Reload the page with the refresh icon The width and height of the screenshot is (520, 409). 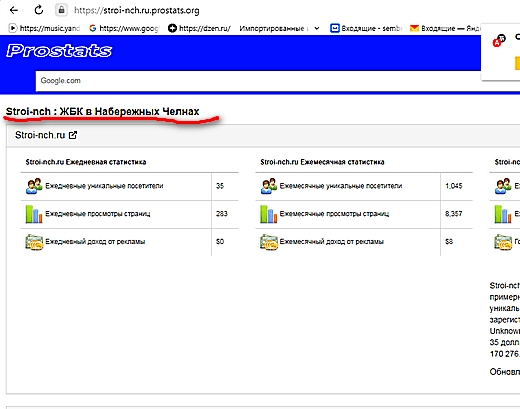click(x=39, y=10)
